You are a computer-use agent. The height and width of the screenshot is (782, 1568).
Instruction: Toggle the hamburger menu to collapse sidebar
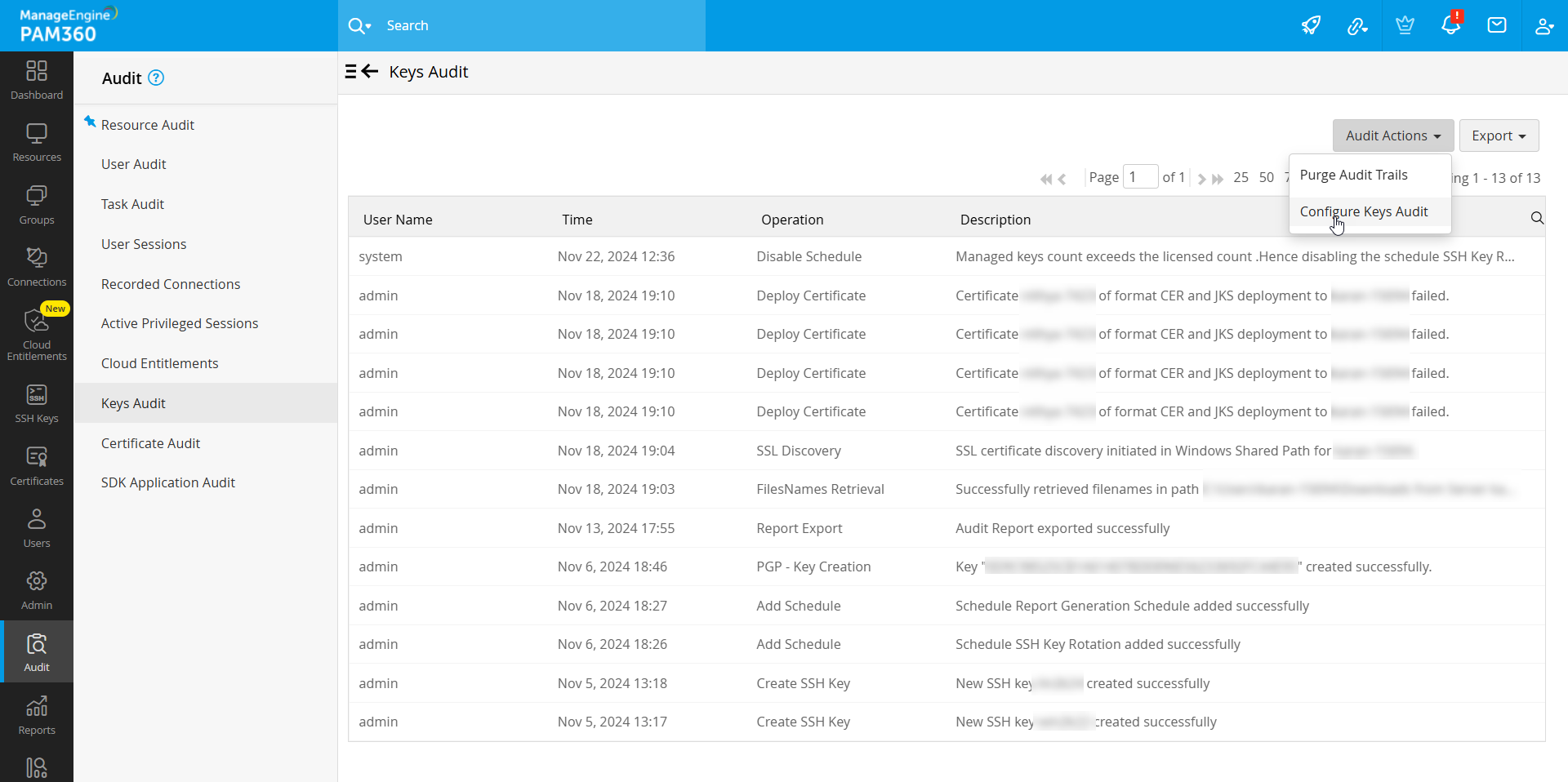(350, 72)
